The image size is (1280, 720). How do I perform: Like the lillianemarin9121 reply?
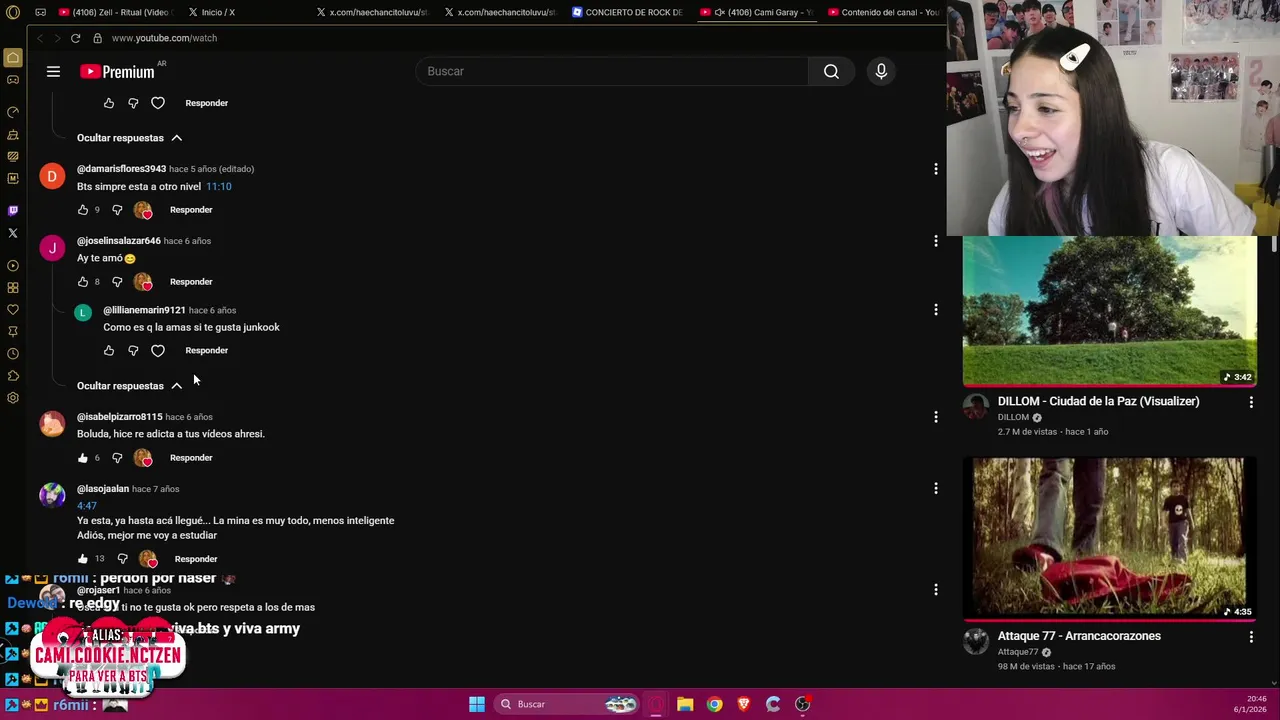pyautogui.click(x=109, y=351)
